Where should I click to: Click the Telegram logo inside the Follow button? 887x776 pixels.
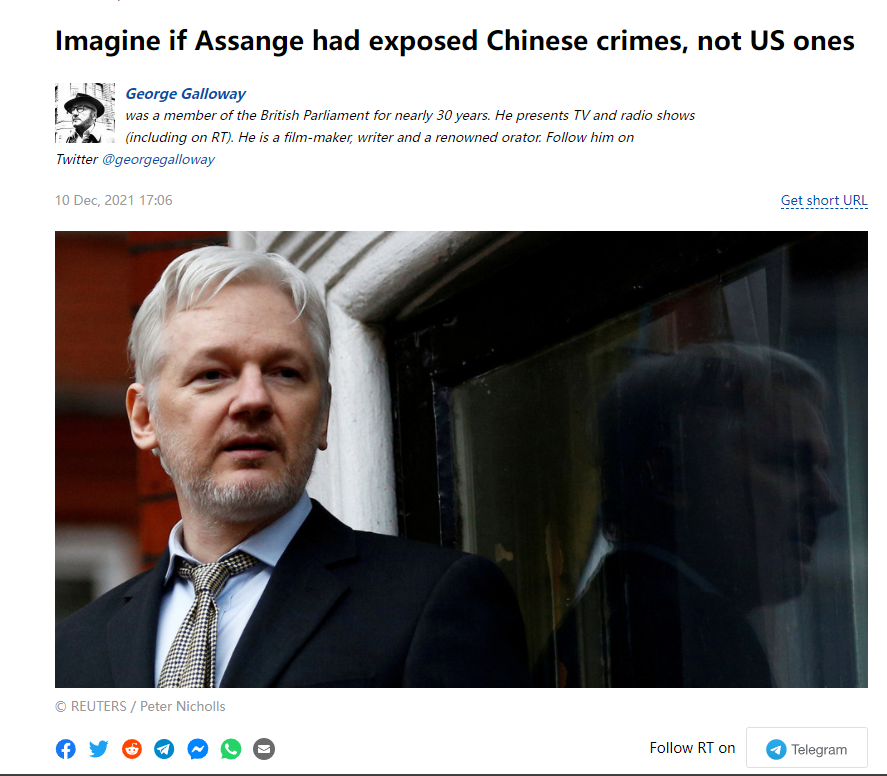(x=776, y=749)
